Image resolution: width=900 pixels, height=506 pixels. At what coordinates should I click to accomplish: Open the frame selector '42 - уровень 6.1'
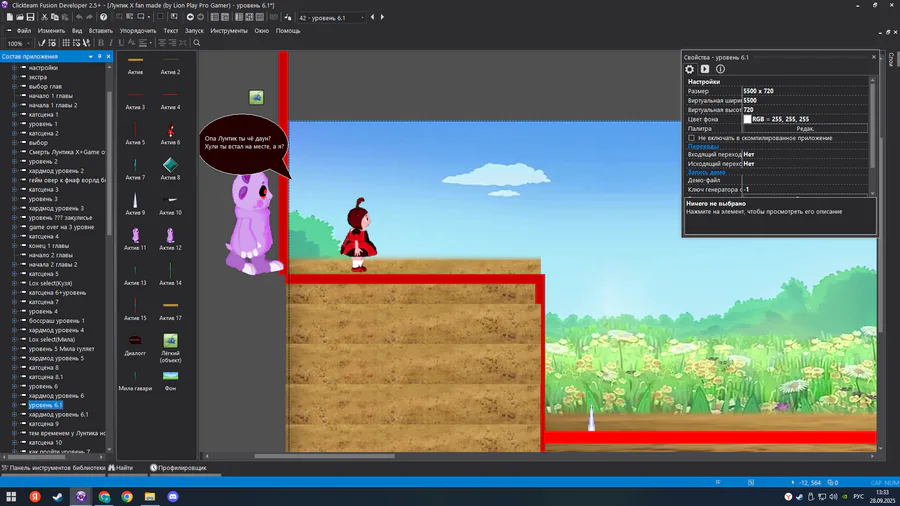[332, 18]
